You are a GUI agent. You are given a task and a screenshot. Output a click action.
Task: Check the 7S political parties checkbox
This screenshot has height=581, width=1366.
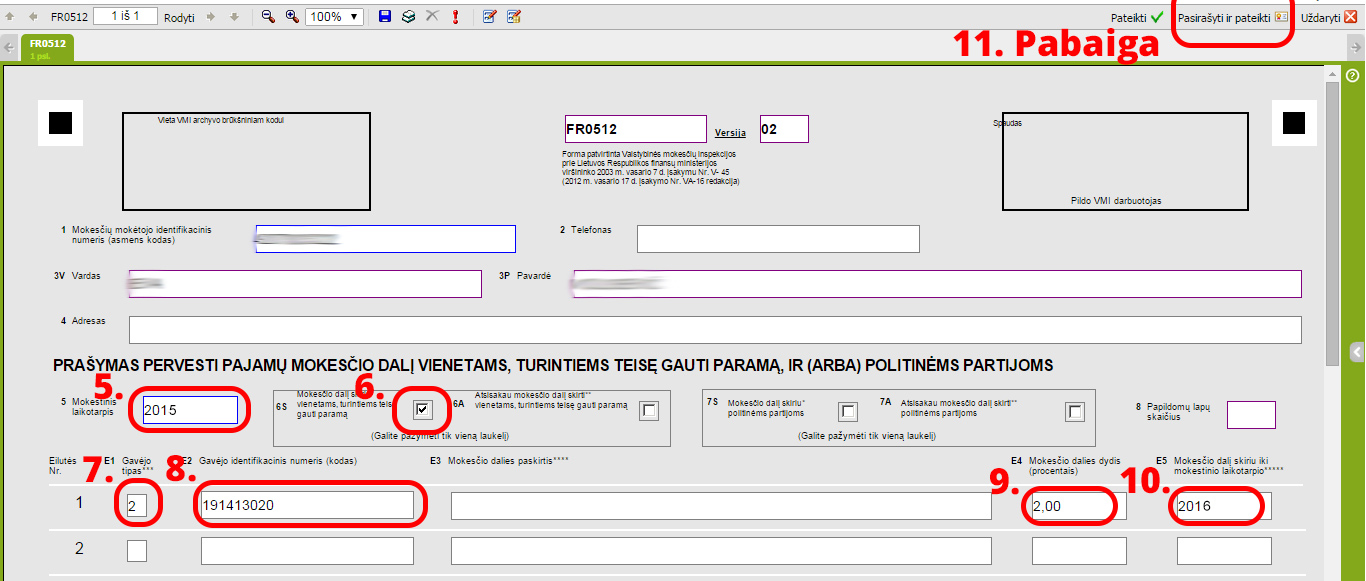tap(848, 411)
